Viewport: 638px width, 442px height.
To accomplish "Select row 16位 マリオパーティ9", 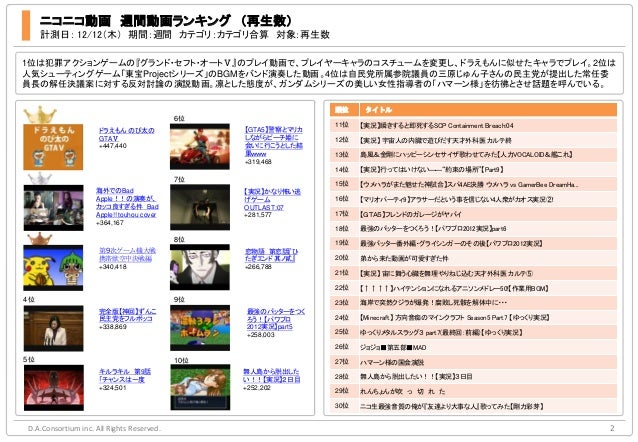I will (473, 199).
